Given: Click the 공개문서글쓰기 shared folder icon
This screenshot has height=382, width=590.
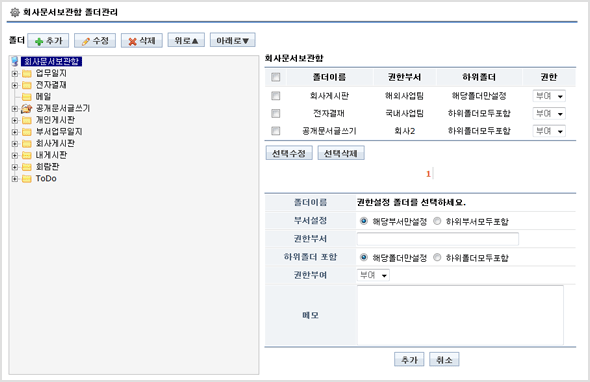Looking at the screenshot, I should click(26, 108).
